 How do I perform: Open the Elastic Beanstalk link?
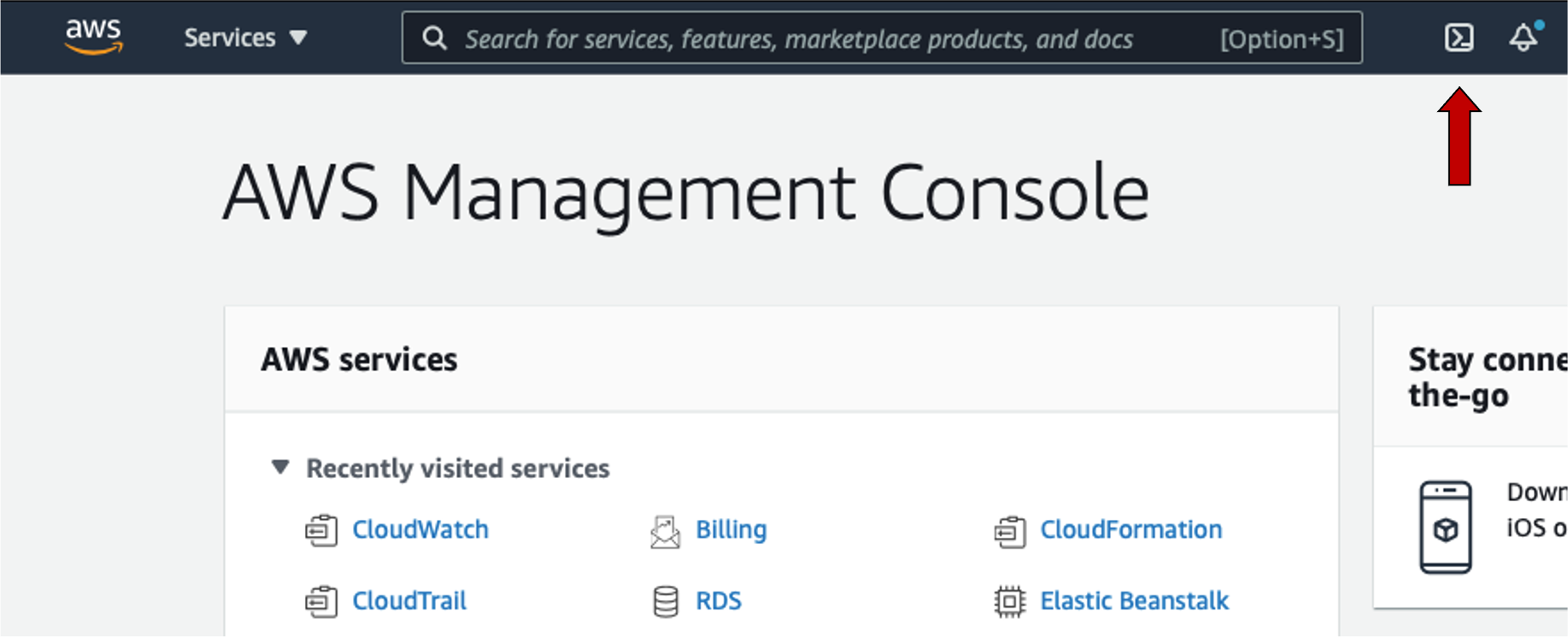click(x=1134, y=601)
